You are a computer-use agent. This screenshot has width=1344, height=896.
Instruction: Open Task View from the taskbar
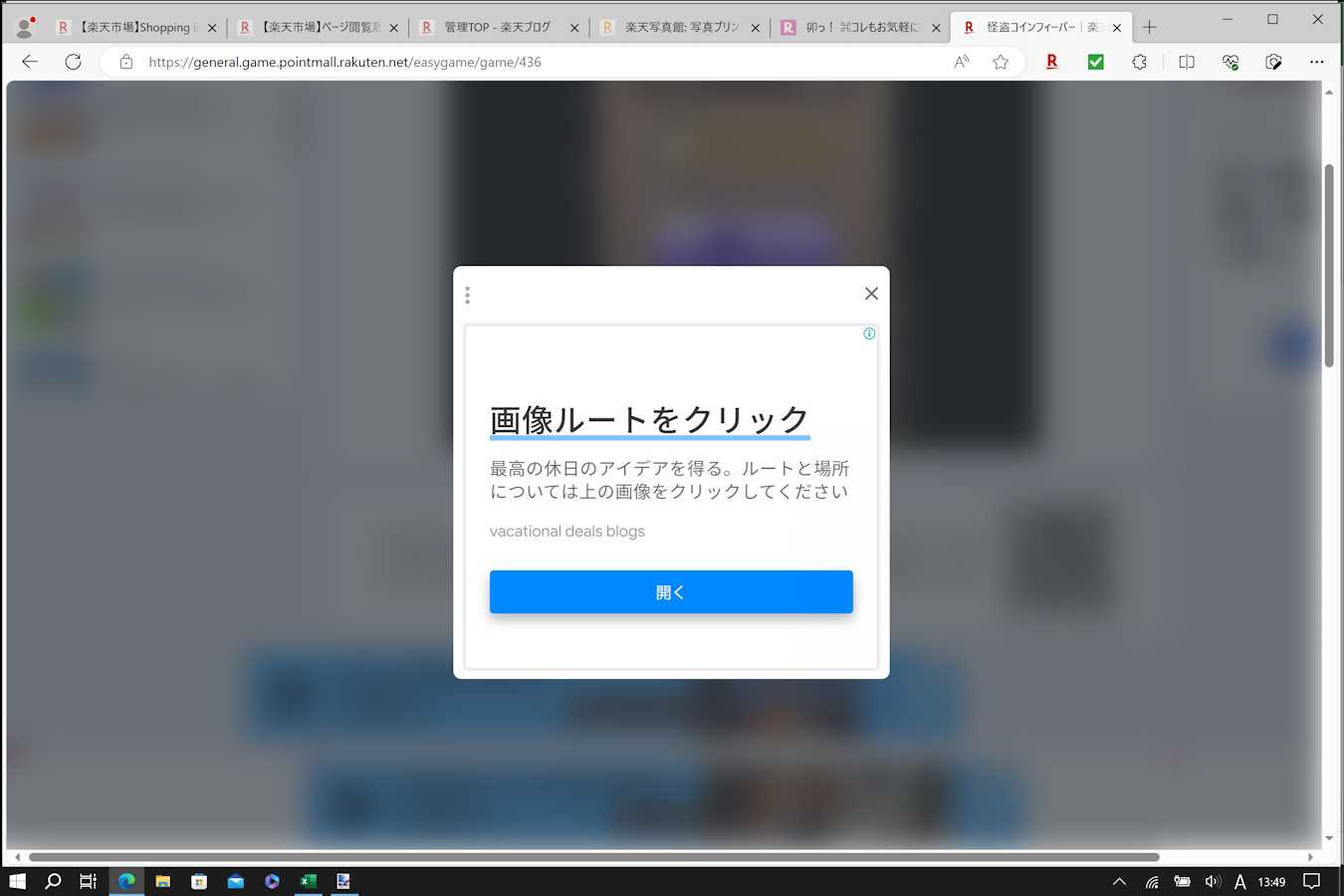click(89, 881)
